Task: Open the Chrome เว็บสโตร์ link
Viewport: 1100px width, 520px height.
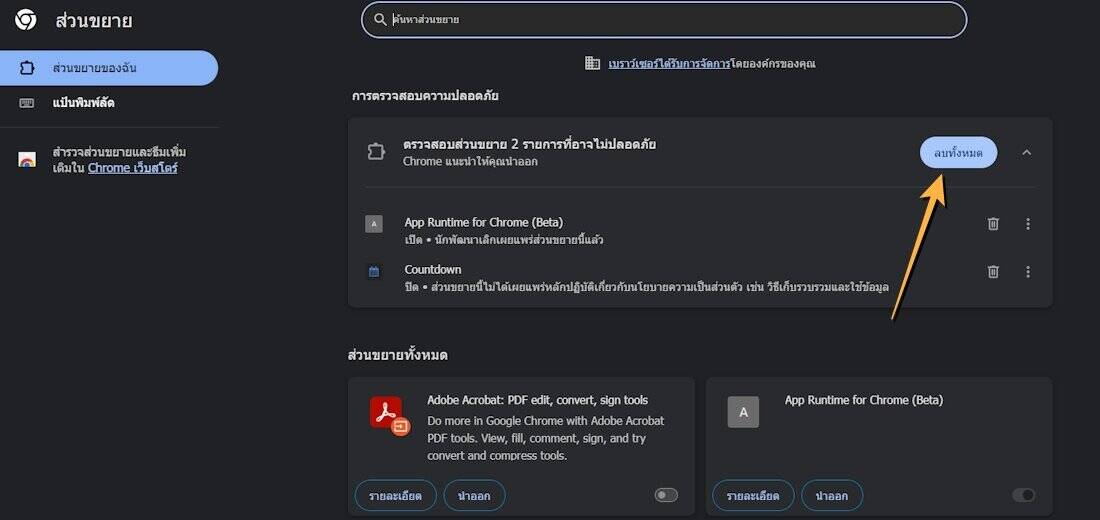Action: point(132,168)
